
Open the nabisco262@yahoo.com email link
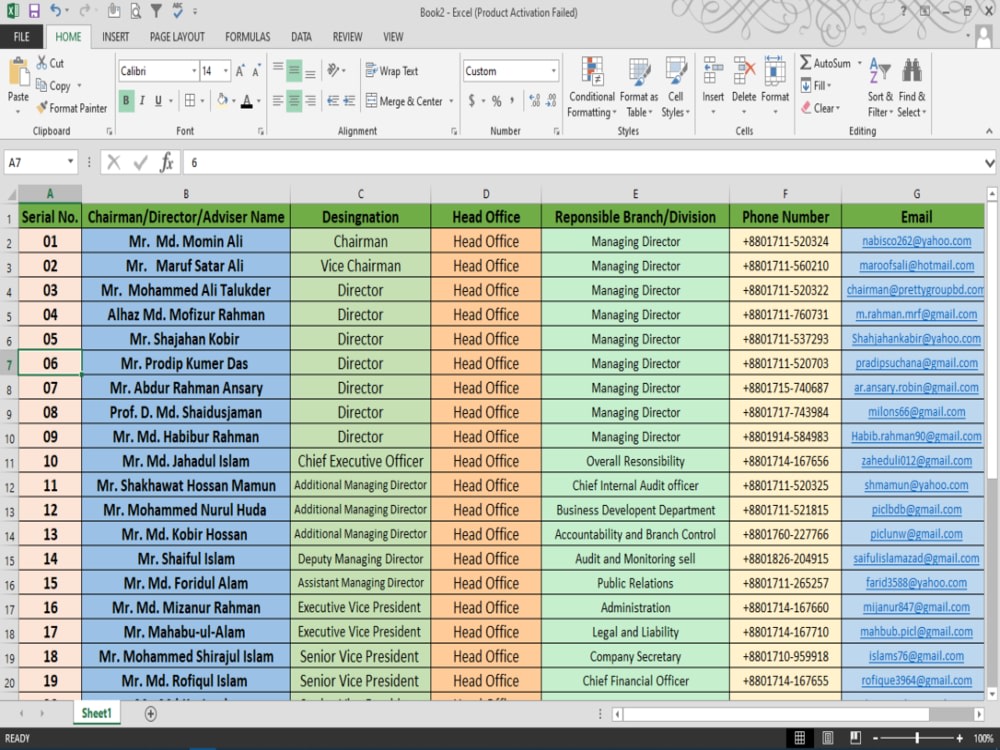(916, 241)
